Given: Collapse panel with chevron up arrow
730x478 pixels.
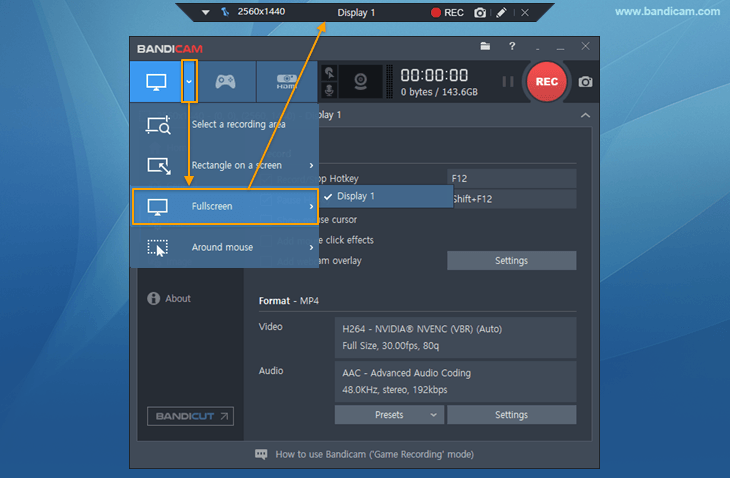Looking at the screenshot, I should click(x=585, y=115).
